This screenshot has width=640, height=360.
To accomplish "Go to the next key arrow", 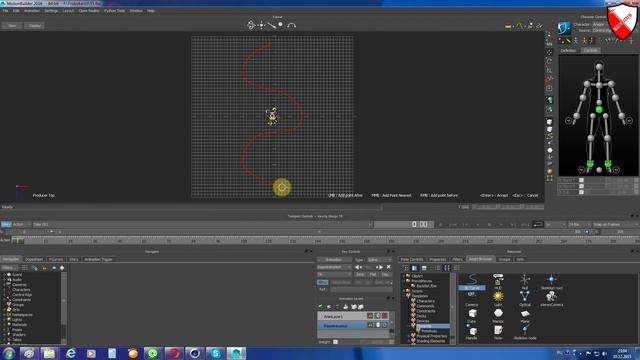I will coord(379,267).
